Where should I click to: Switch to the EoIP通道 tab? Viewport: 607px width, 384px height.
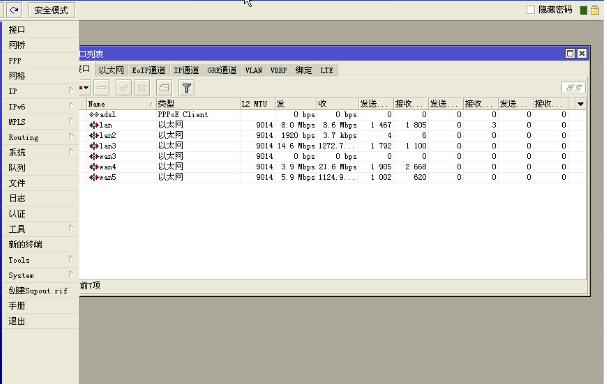(149, 70)
